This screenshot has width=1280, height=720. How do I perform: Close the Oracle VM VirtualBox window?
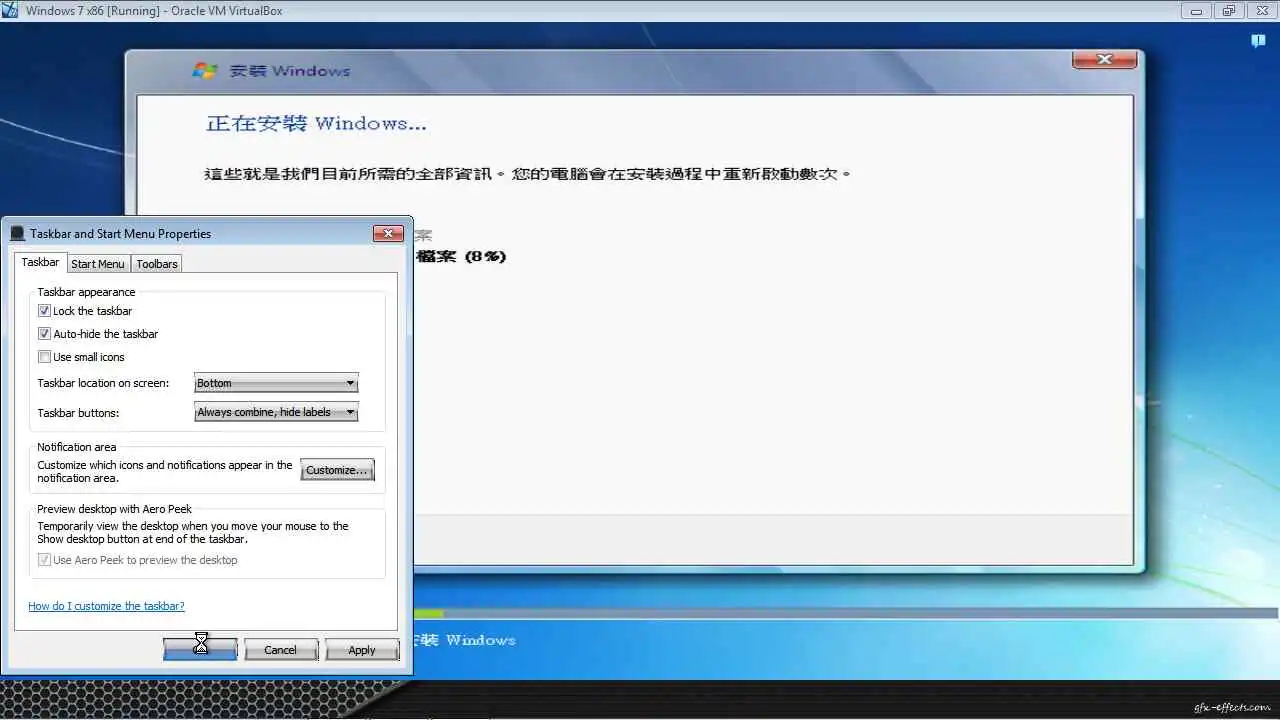(x=1260, y=11)
